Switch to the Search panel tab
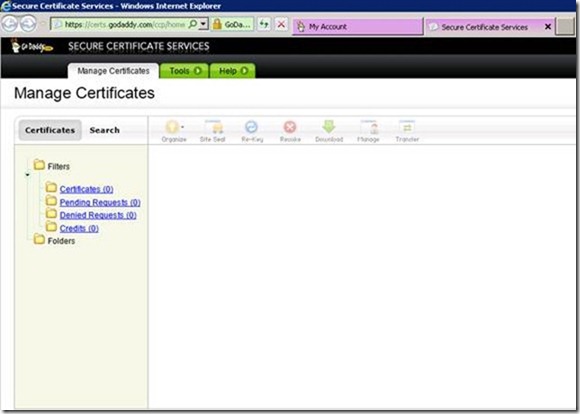This screenshot has height=414, width=580. [105, 130]
